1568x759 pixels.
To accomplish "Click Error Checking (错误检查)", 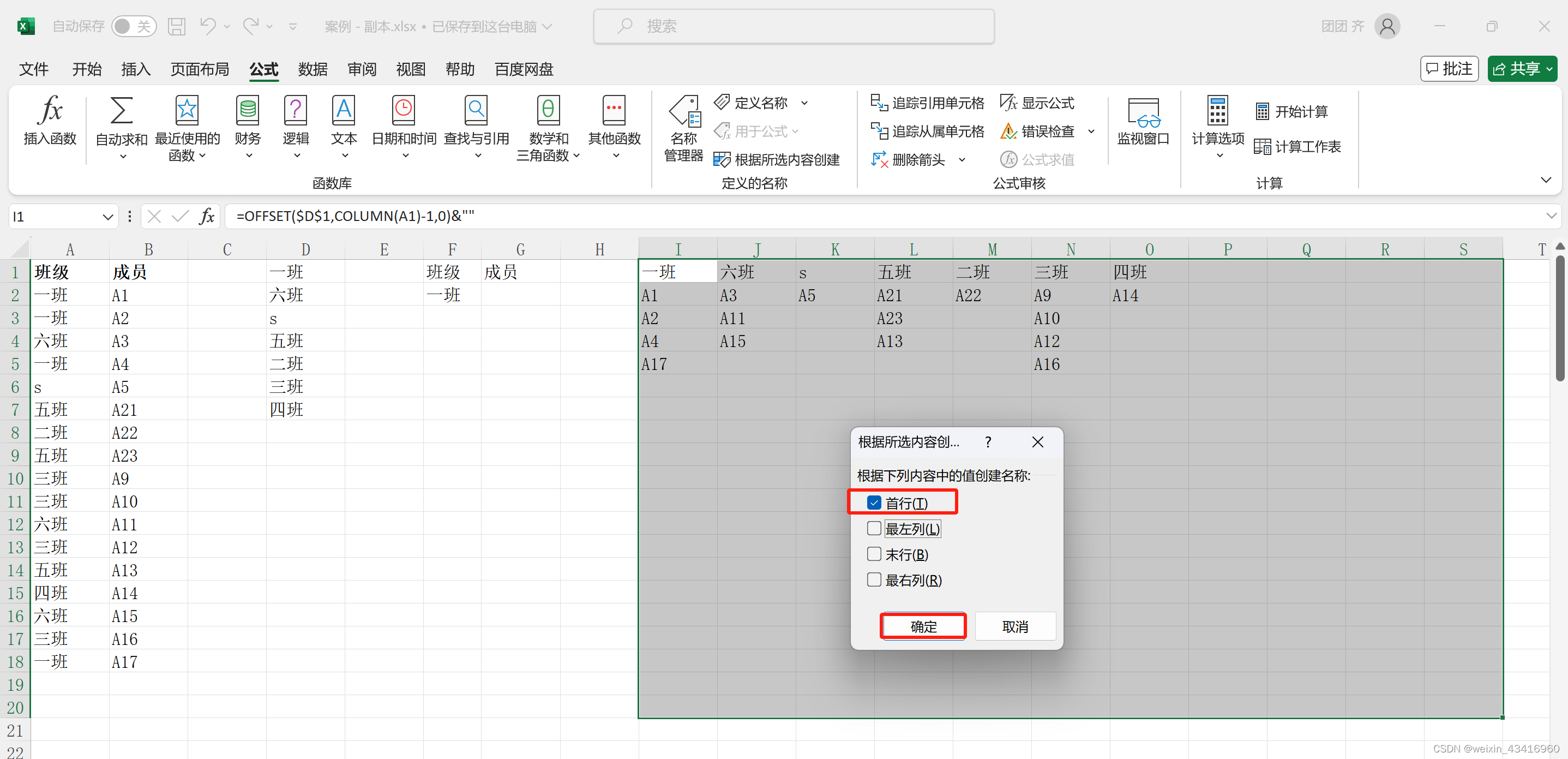I will tap(1037, 131).
